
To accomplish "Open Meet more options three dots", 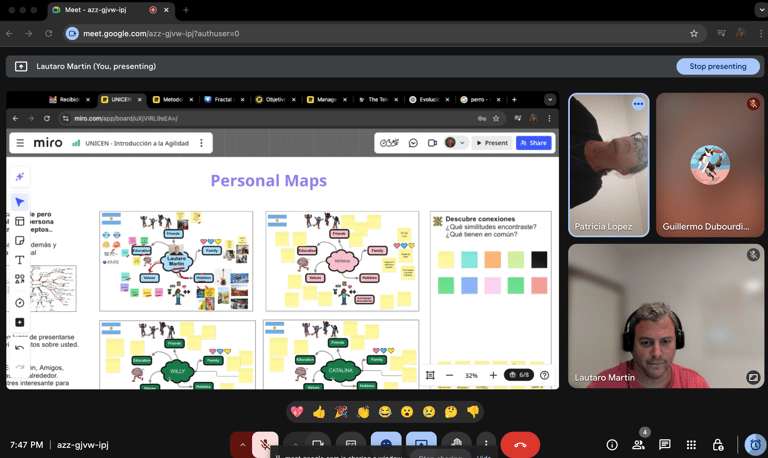I will [486, 444].
